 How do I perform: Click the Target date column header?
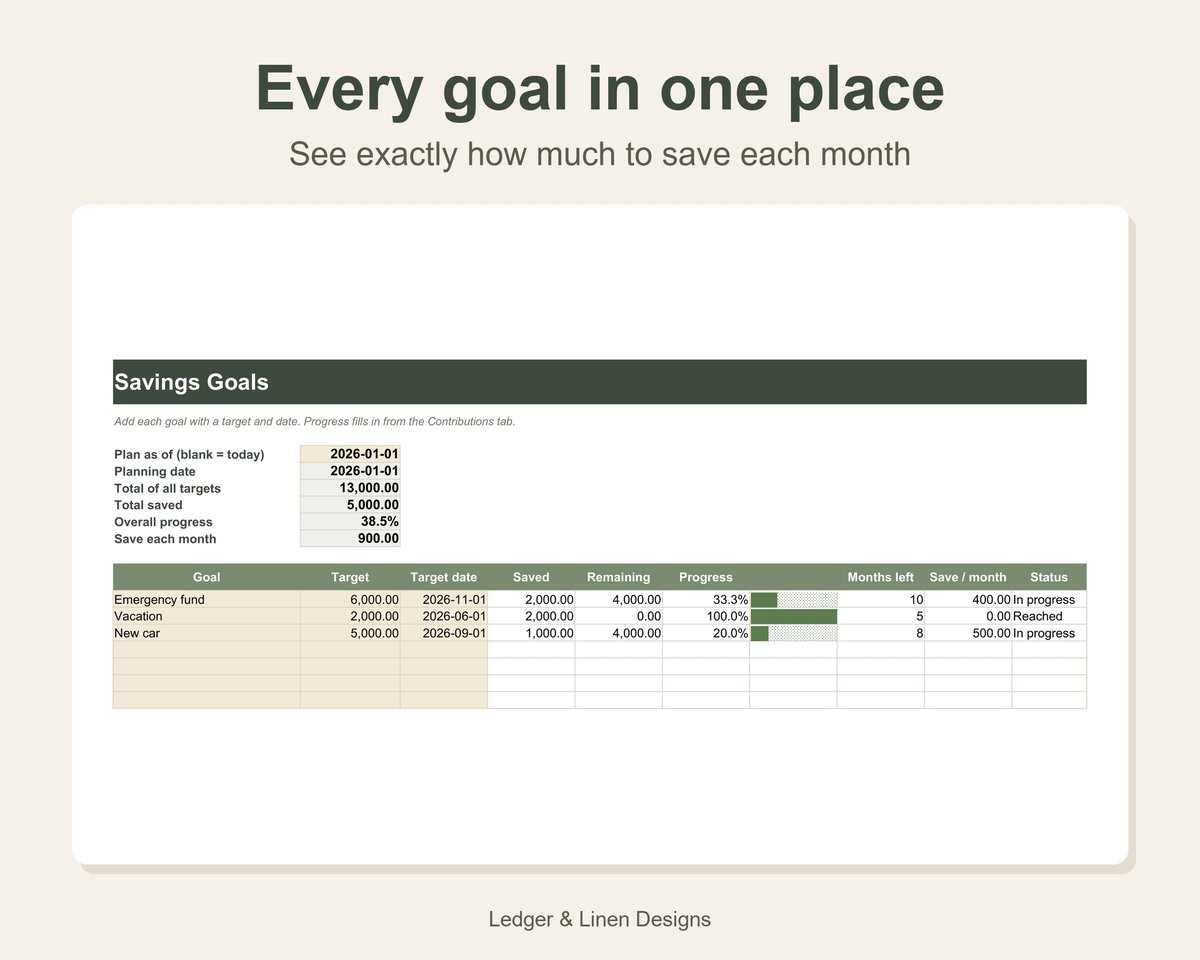point(444,577)
